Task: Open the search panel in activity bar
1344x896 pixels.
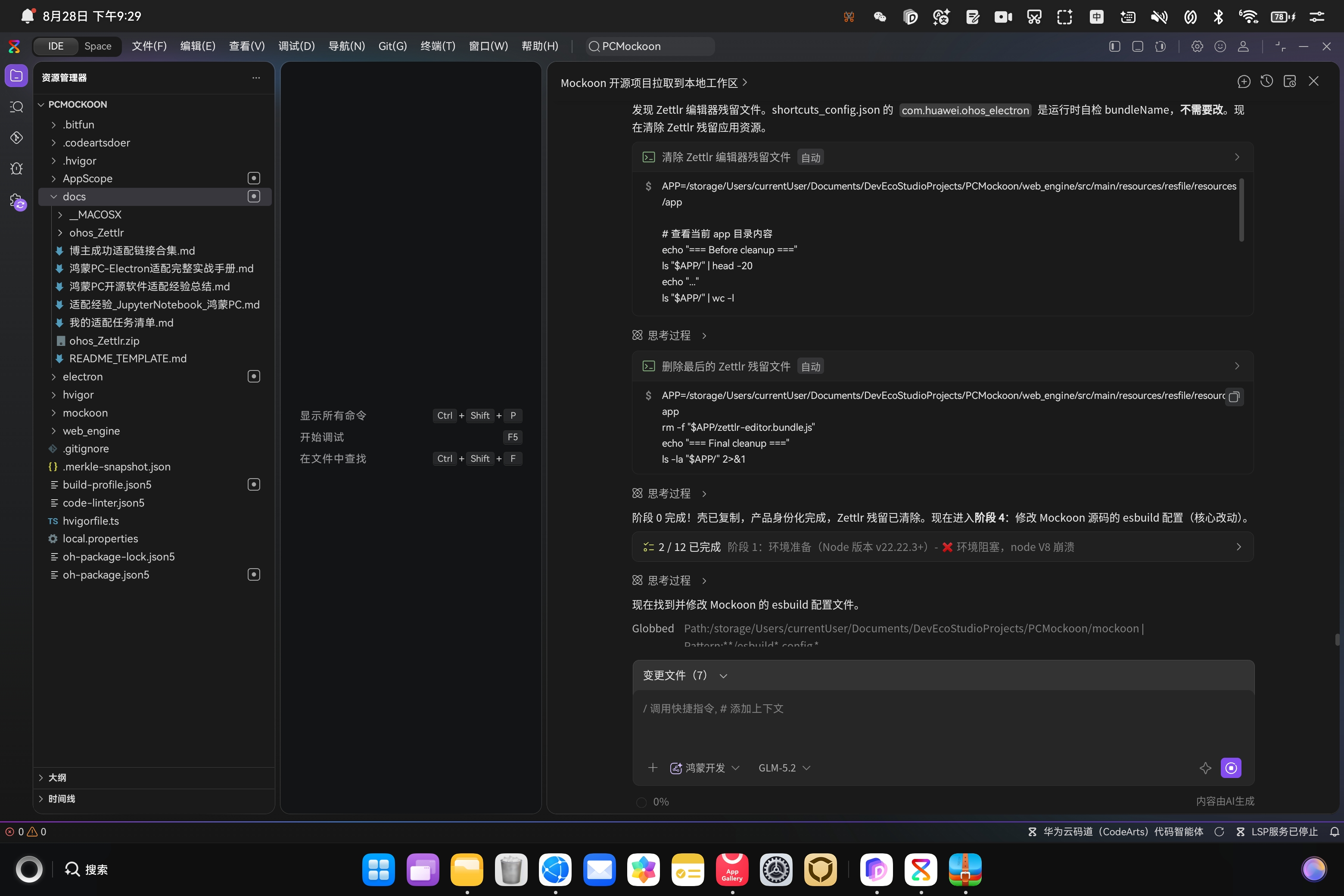Action: [x=16, y=107]
